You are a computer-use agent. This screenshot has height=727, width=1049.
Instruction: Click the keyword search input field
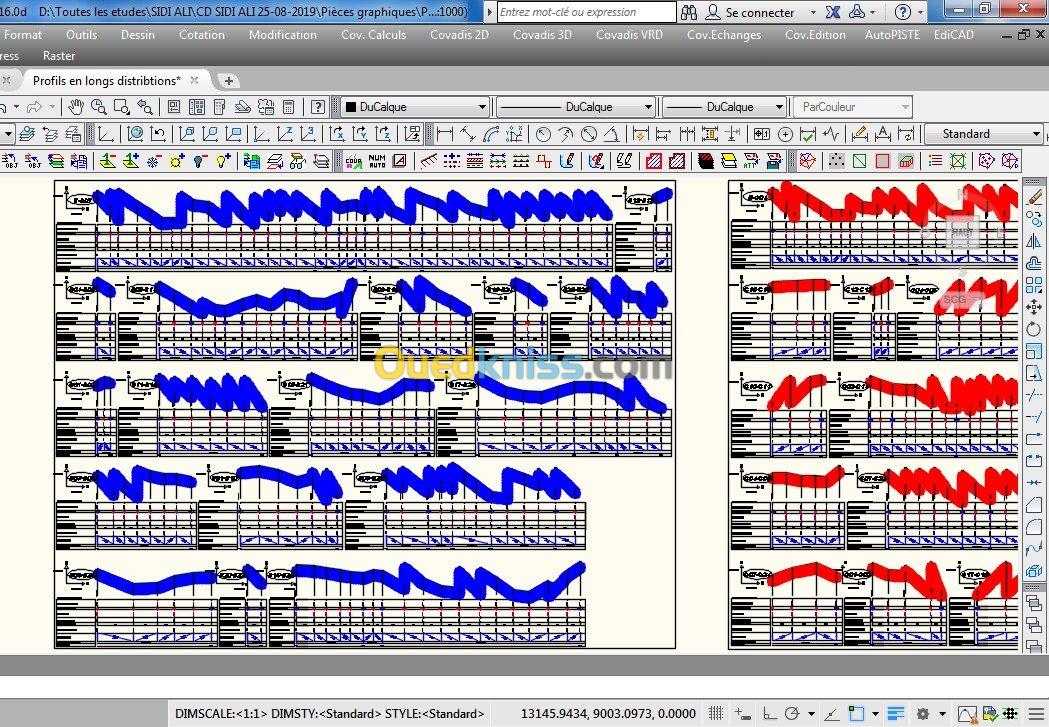click(586, 12)
